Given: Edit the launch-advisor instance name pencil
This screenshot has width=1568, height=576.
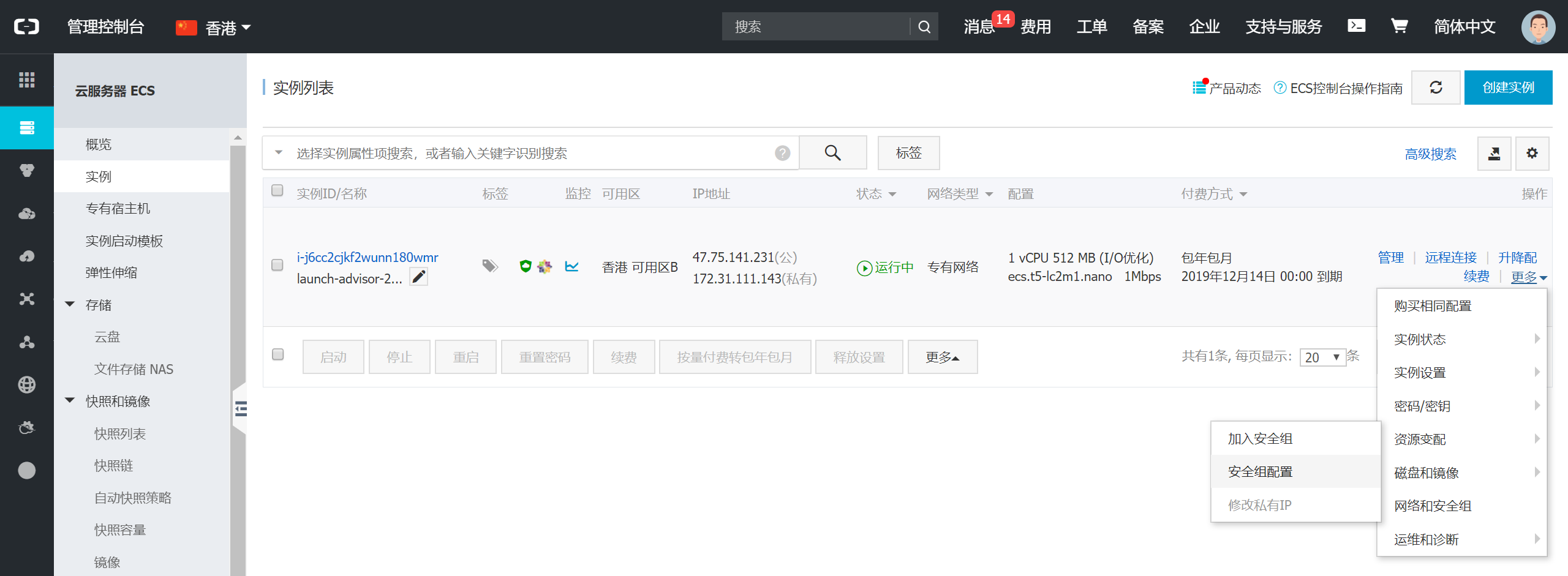Looking at the screenshot, I should click(418, 277).
